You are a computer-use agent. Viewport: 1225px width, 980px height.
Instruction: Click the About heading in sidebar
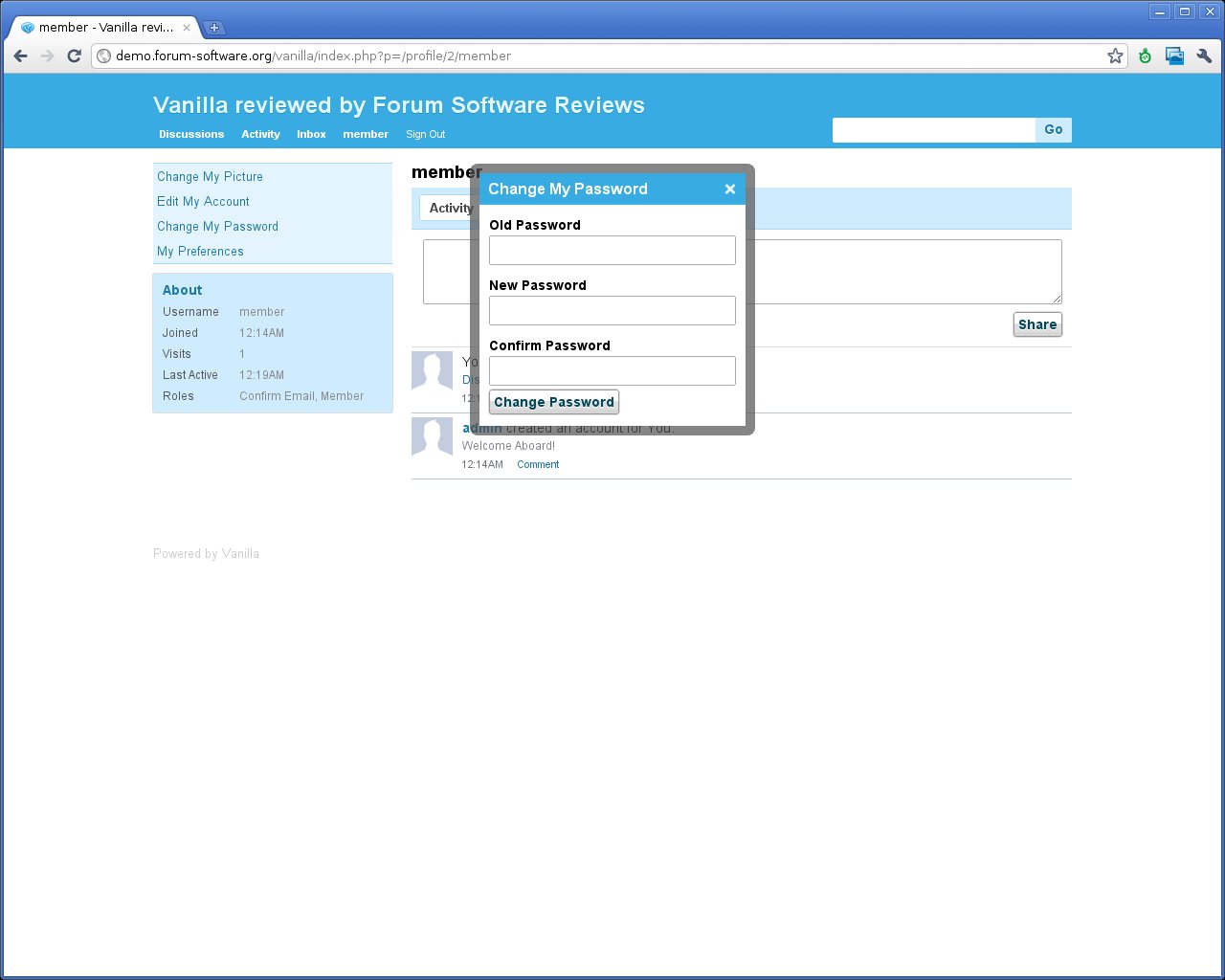(182, 290)
